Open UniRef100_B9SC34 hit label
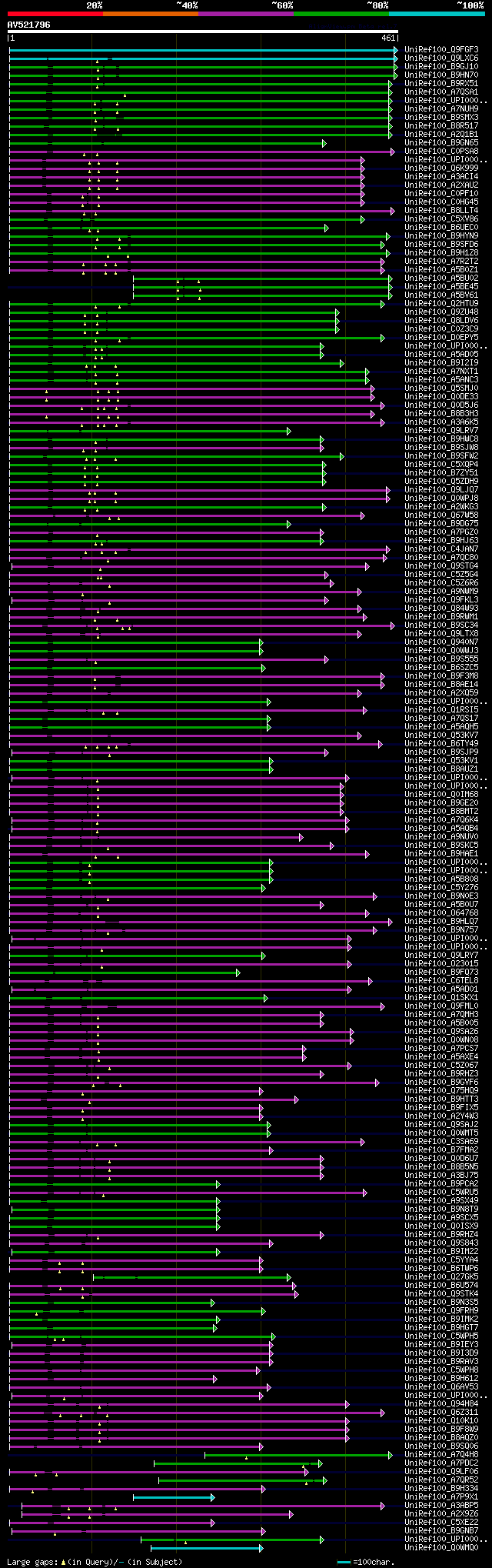 (441, 626)
